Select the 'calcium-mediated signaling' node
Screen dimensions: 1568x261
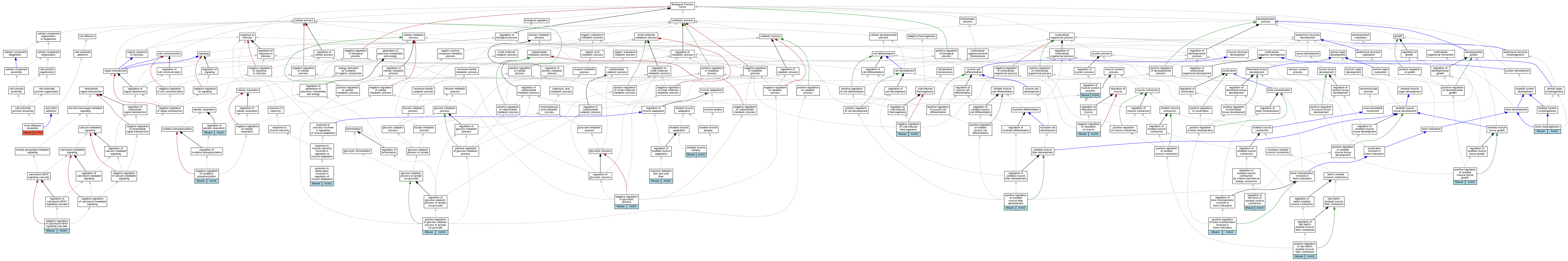[x=89, y=129]
